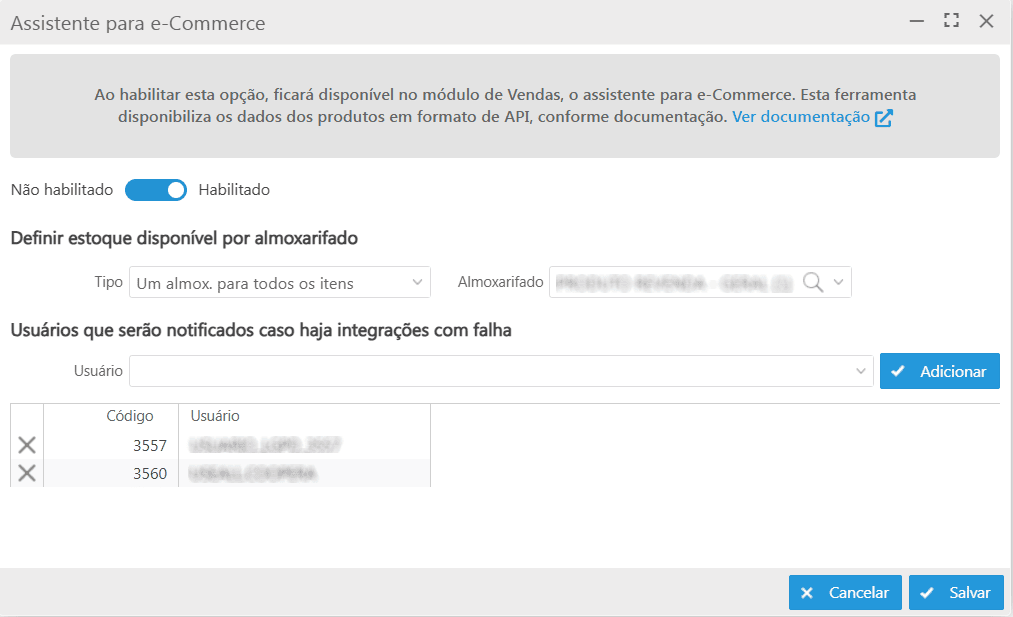1013x617 pixels.
Task: Click the Cancelar button
Action: 845,592
